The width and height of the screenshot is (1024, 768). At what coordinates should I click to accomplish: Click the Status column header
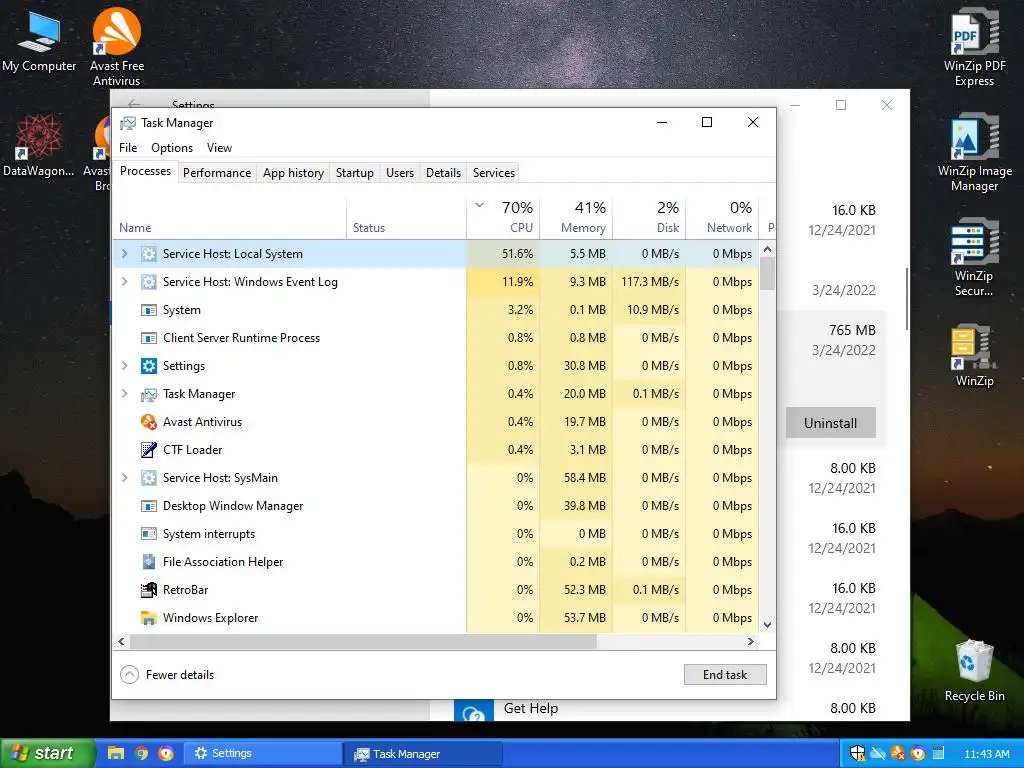coord(406,217)
